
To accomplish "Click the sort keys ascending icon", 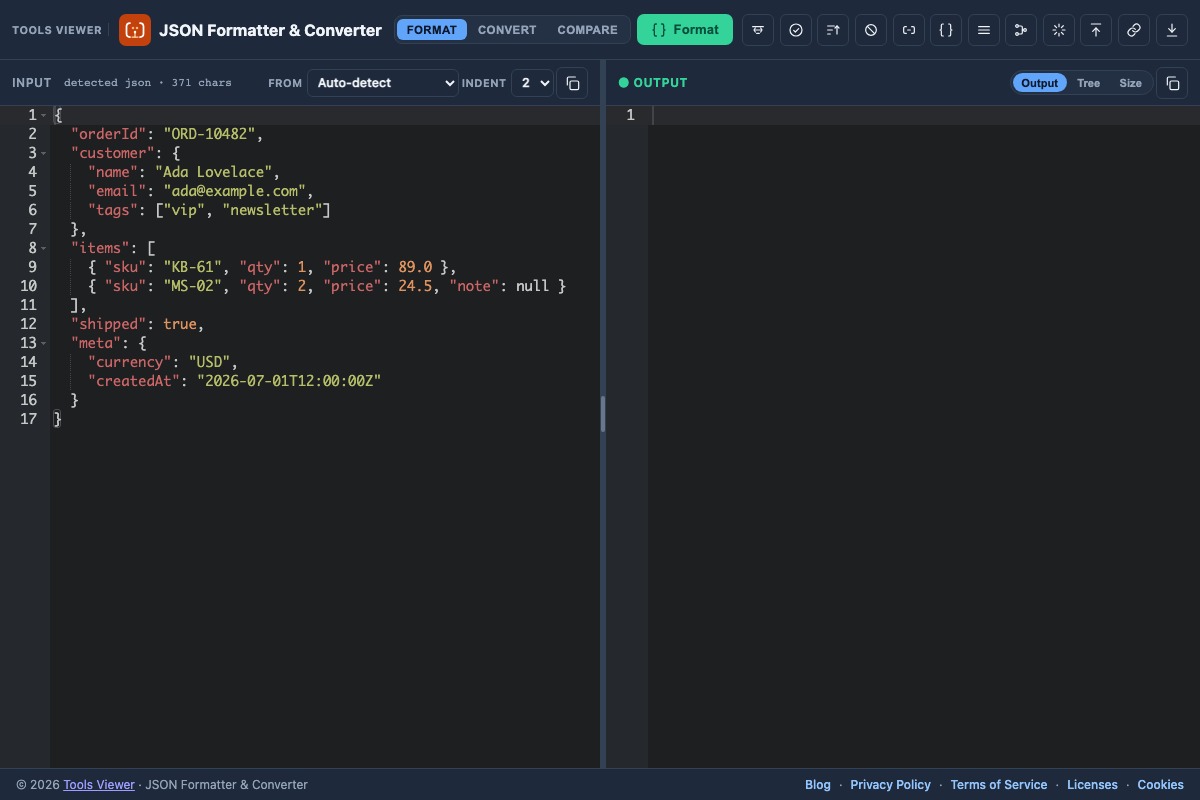I will [x=833, y=30].
